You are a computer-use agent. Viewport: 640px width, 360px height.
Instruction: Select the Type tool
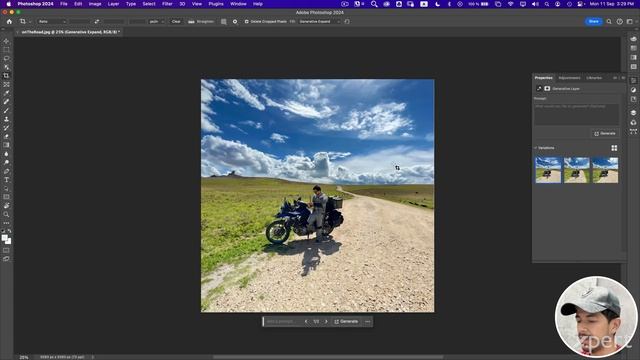click(x=6, y=180)
